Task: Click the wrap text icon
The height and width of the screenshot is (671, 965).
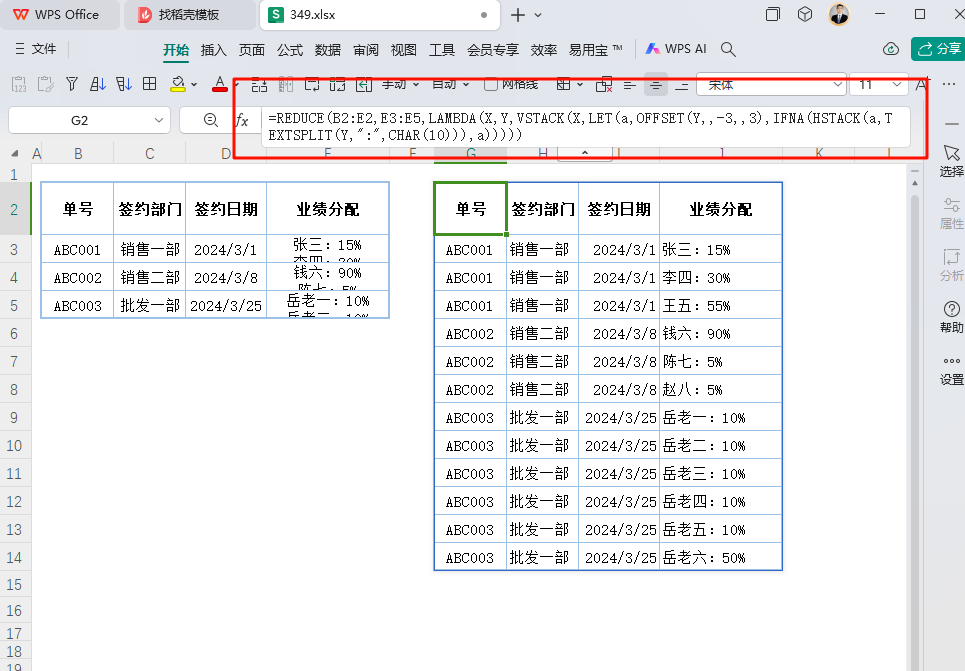Action: click(312, 84)
